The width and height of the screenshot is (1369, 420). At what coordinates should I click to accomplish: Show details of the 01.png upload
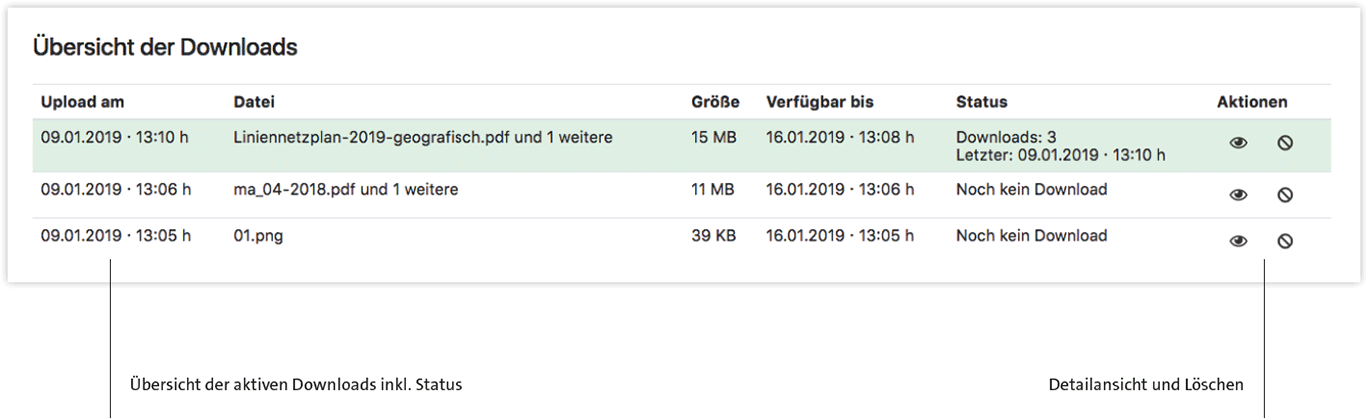[x=1238, y=241]
